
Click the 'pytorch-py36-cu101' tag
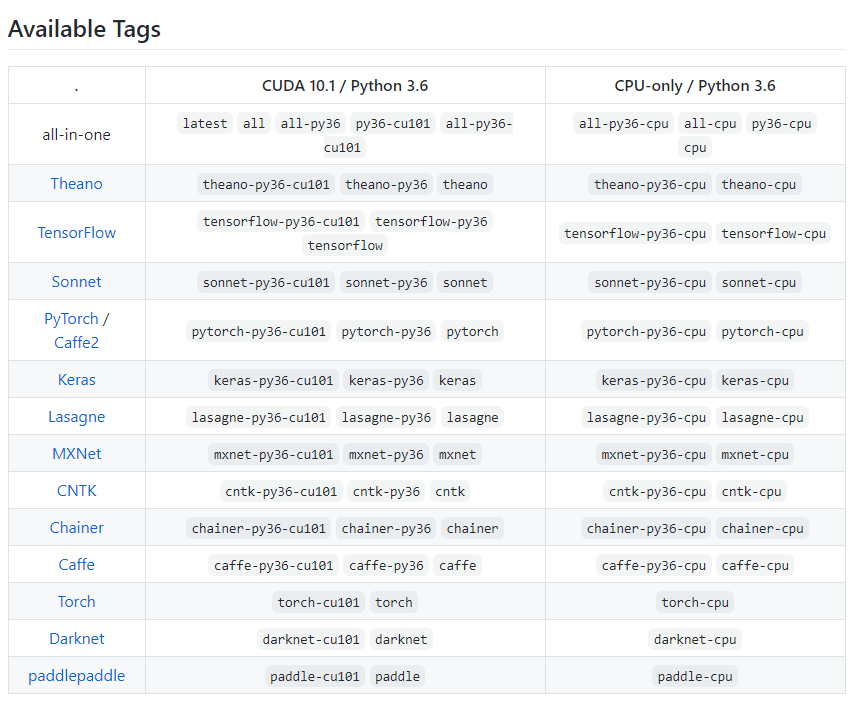259,331
